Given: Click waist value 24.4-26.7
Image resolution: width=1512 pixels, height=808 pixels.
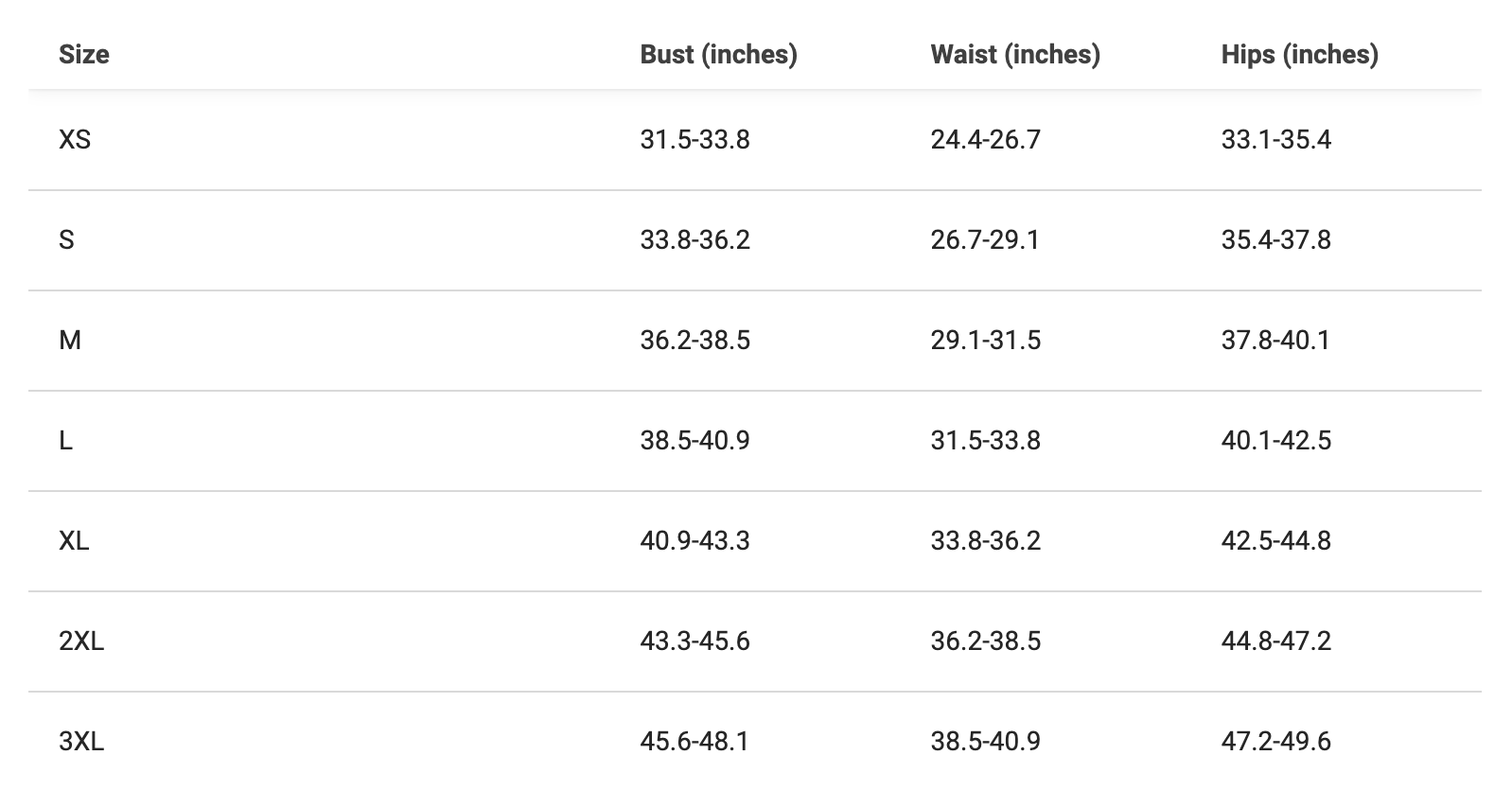Looking at the screenshot, I should click(985, 140).
